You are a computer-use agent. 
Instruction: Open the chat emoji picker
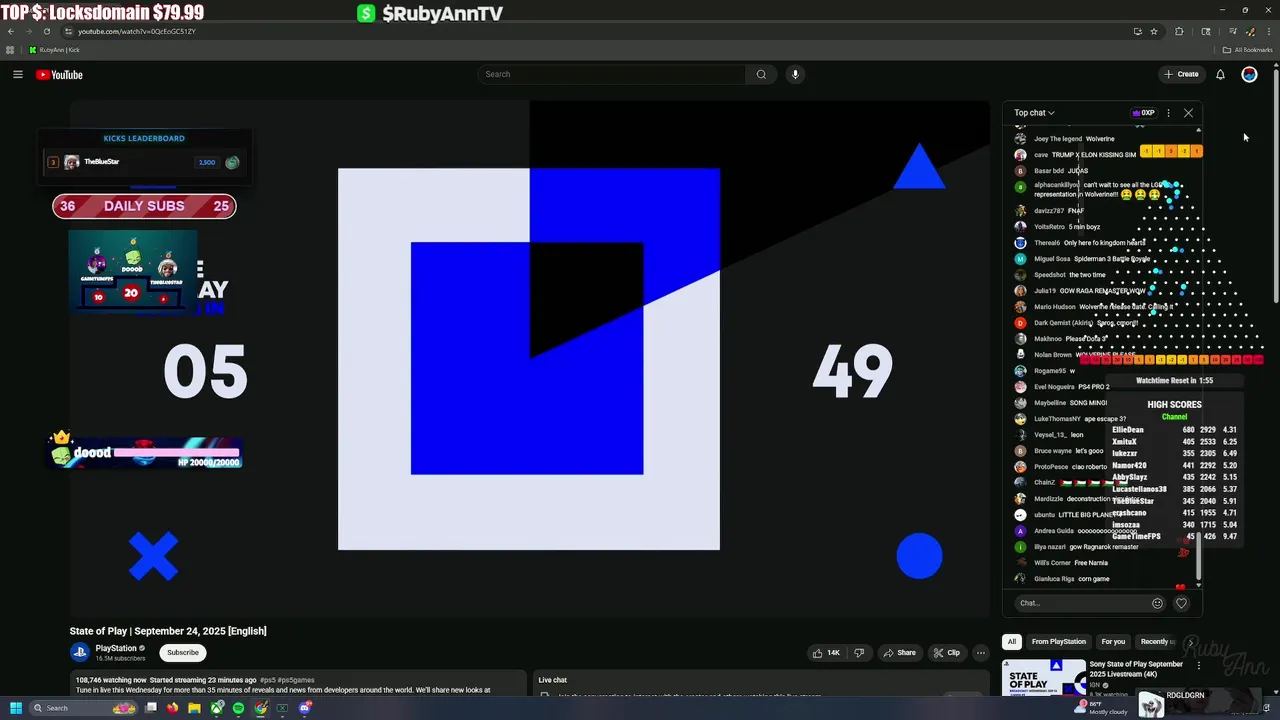1158,603
